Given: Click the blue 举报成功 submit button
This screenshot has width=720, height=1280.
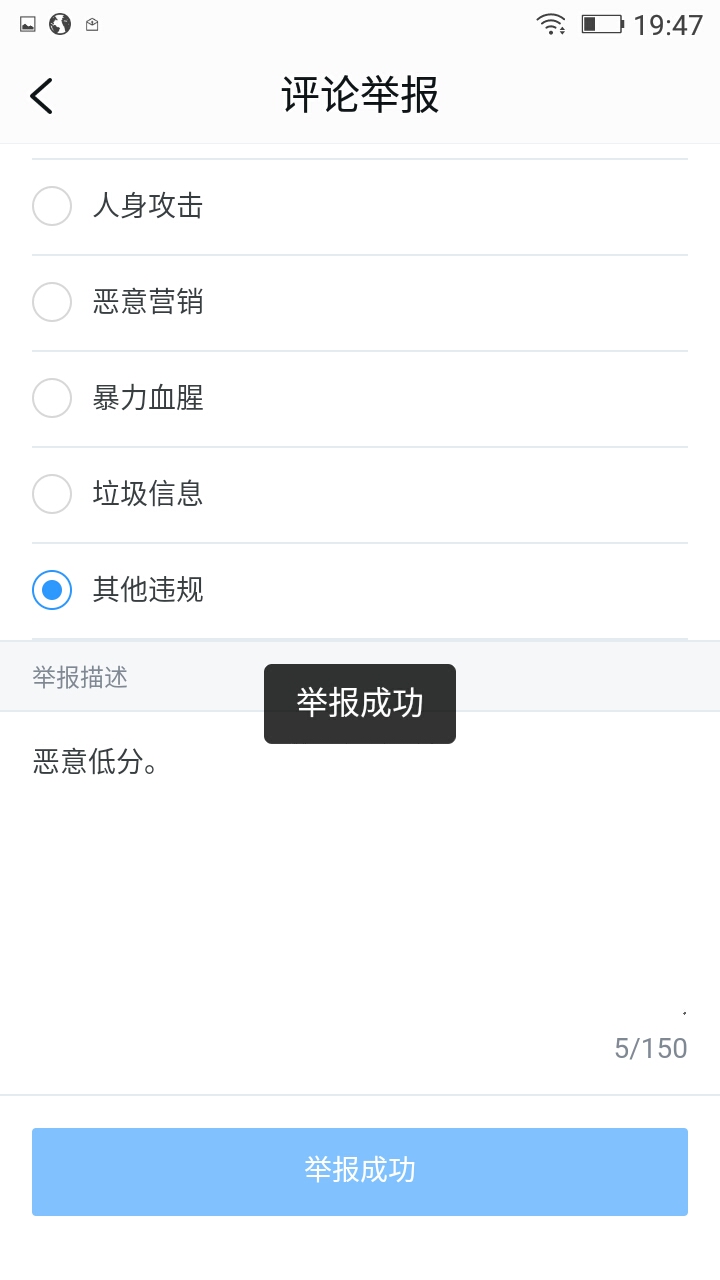Looking at the screenshot, I should click(x=360, y=1171).
